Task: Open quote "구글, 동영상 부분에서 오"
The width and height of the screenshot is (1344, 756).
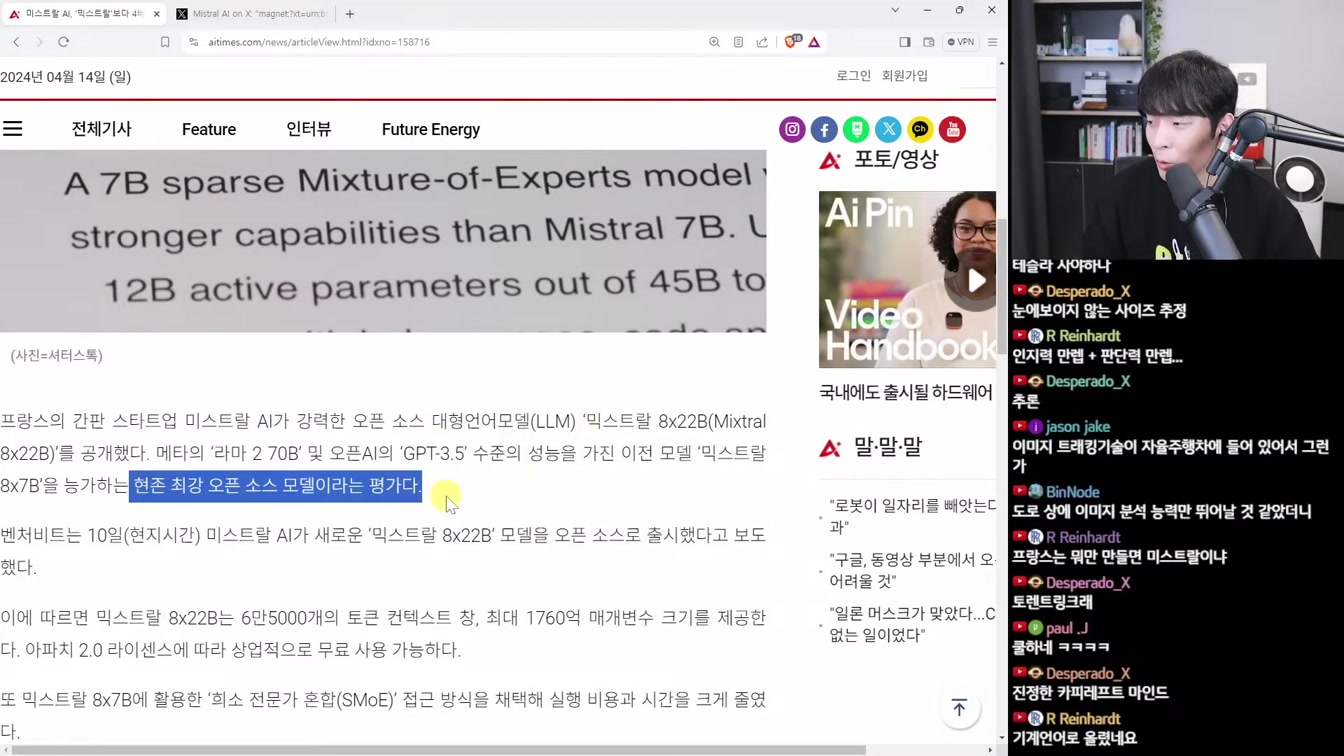Action: point(912,570)
